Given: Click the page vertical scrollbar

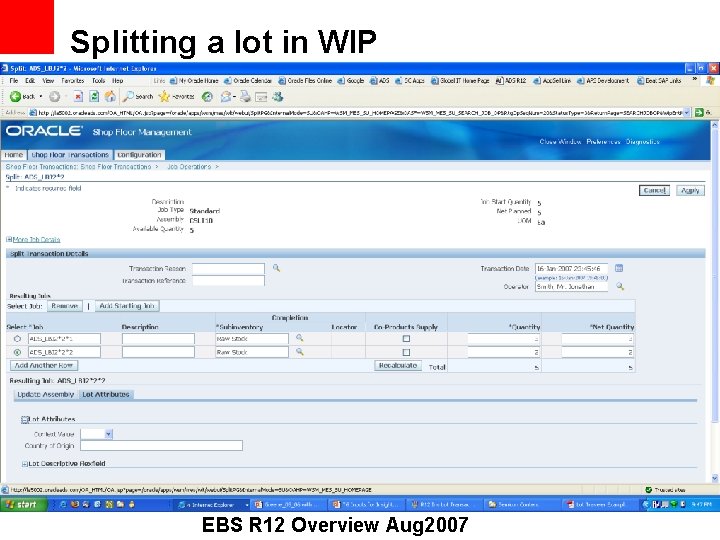Looking at the screenshot, I should [x=714, y=276].
